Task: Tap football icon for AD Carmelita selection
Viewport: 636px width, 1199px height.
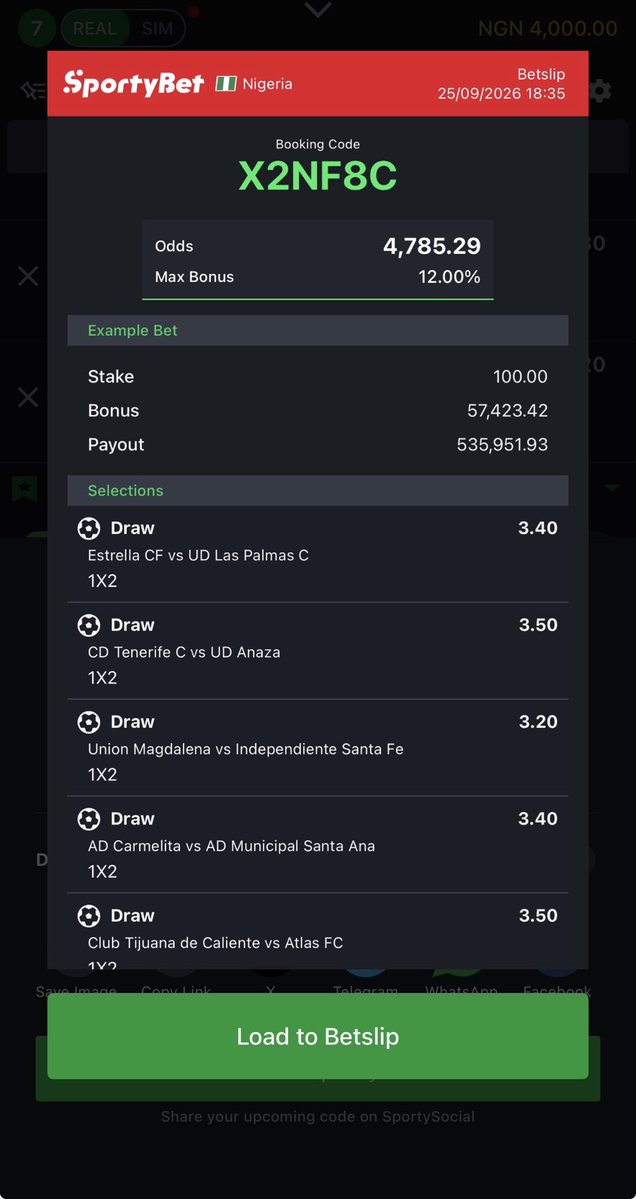Action: coord(89,819)
